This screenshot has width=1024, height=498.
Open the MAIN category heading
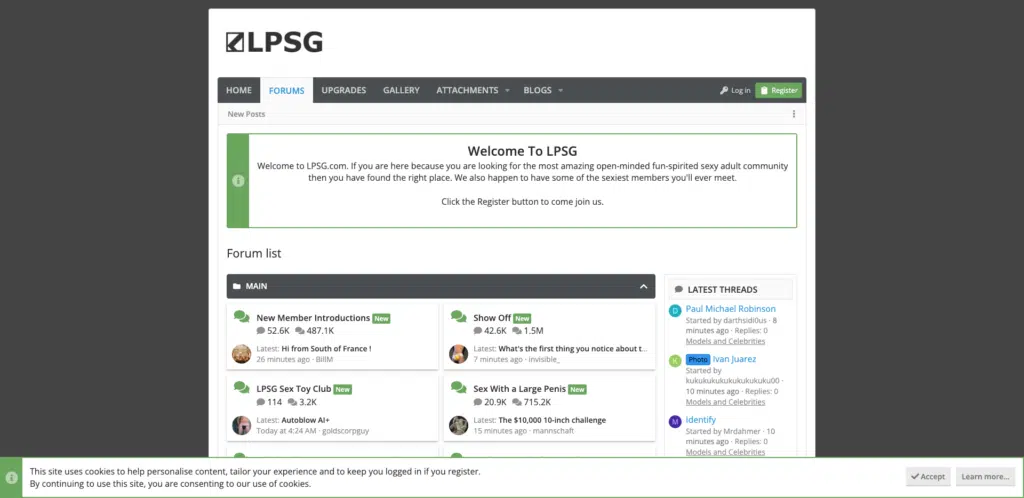point(256,286)
